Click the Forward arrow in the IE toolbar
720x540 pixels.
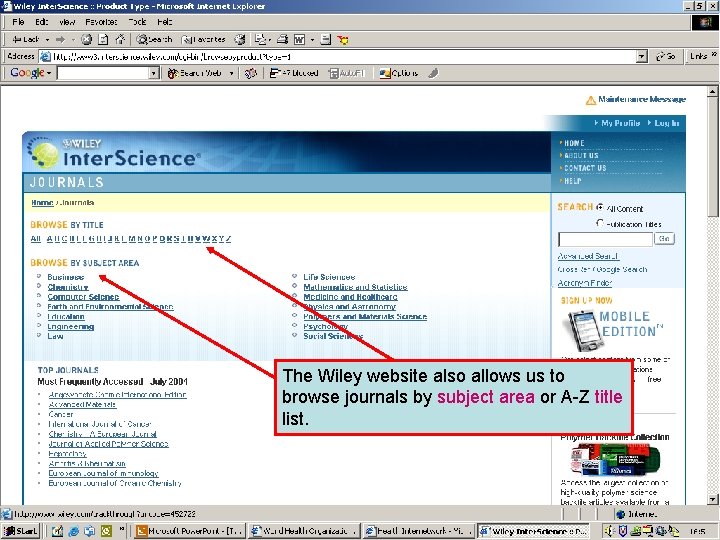click(61, 39)
